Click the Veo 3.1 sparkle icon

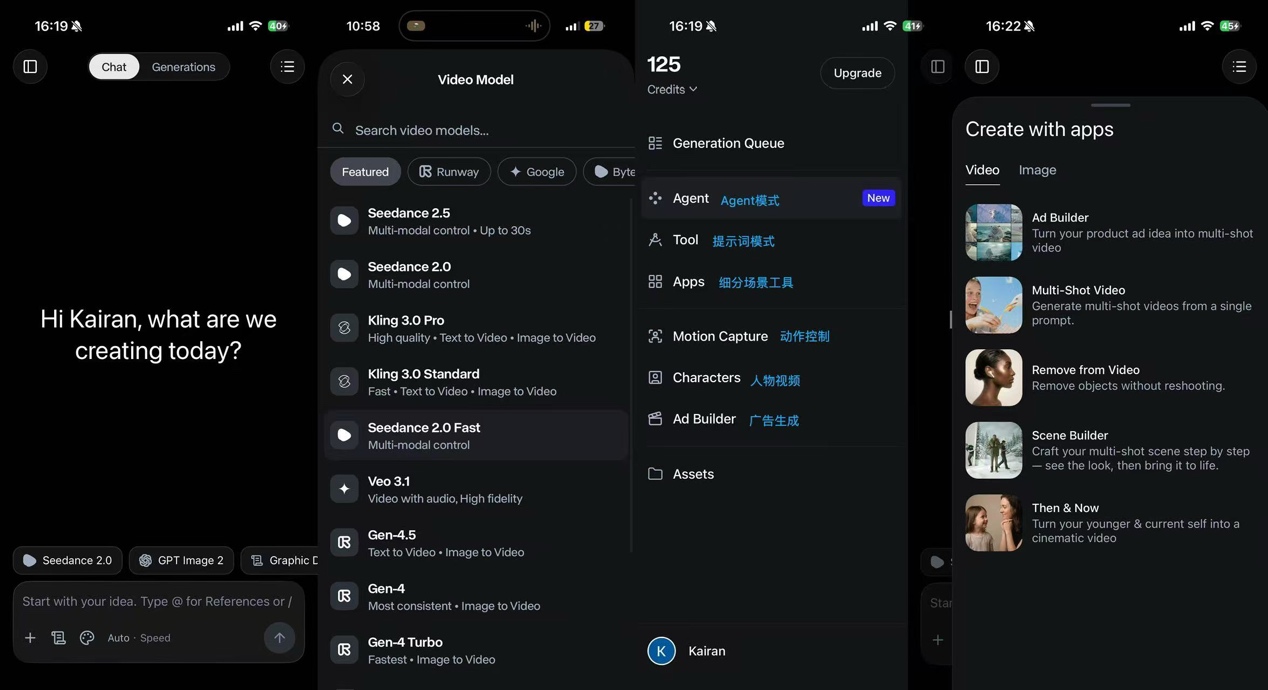tap(344, 489)
